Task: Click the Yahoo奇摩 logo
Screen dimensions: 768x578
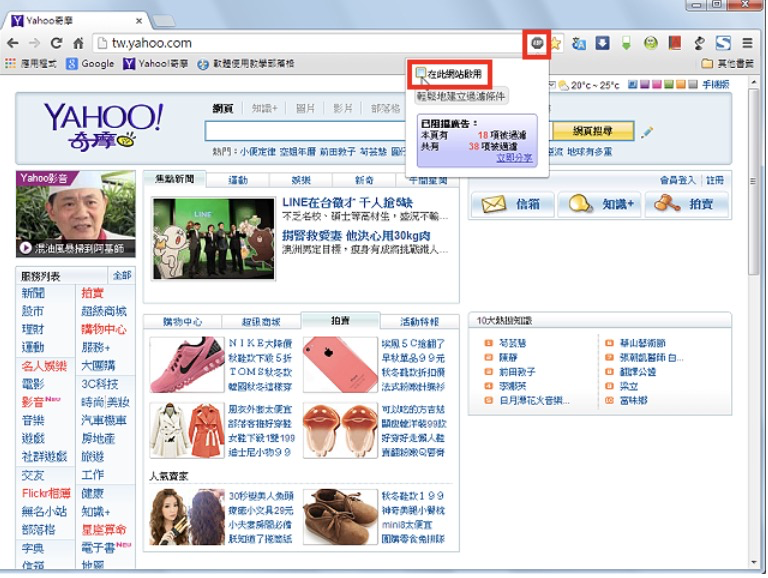Action: click(103, 125)
